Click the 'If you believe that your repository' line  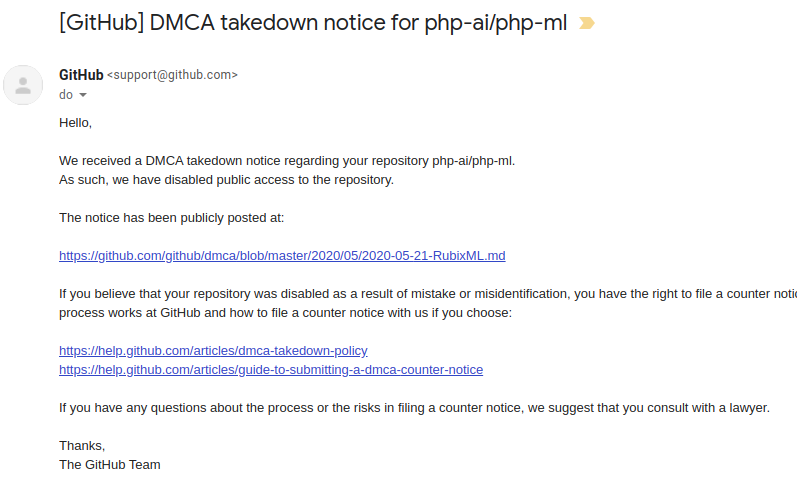tap(428, 294)
